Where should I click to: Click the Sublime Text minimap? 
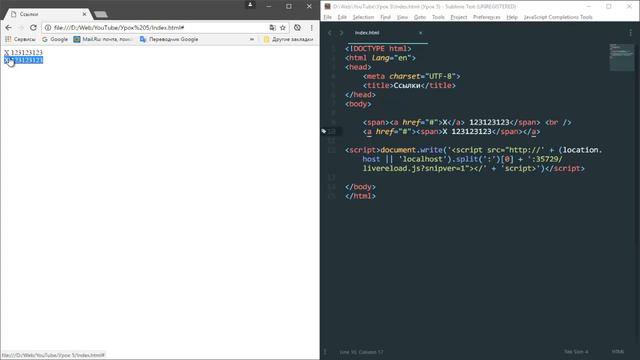point(622,57)
